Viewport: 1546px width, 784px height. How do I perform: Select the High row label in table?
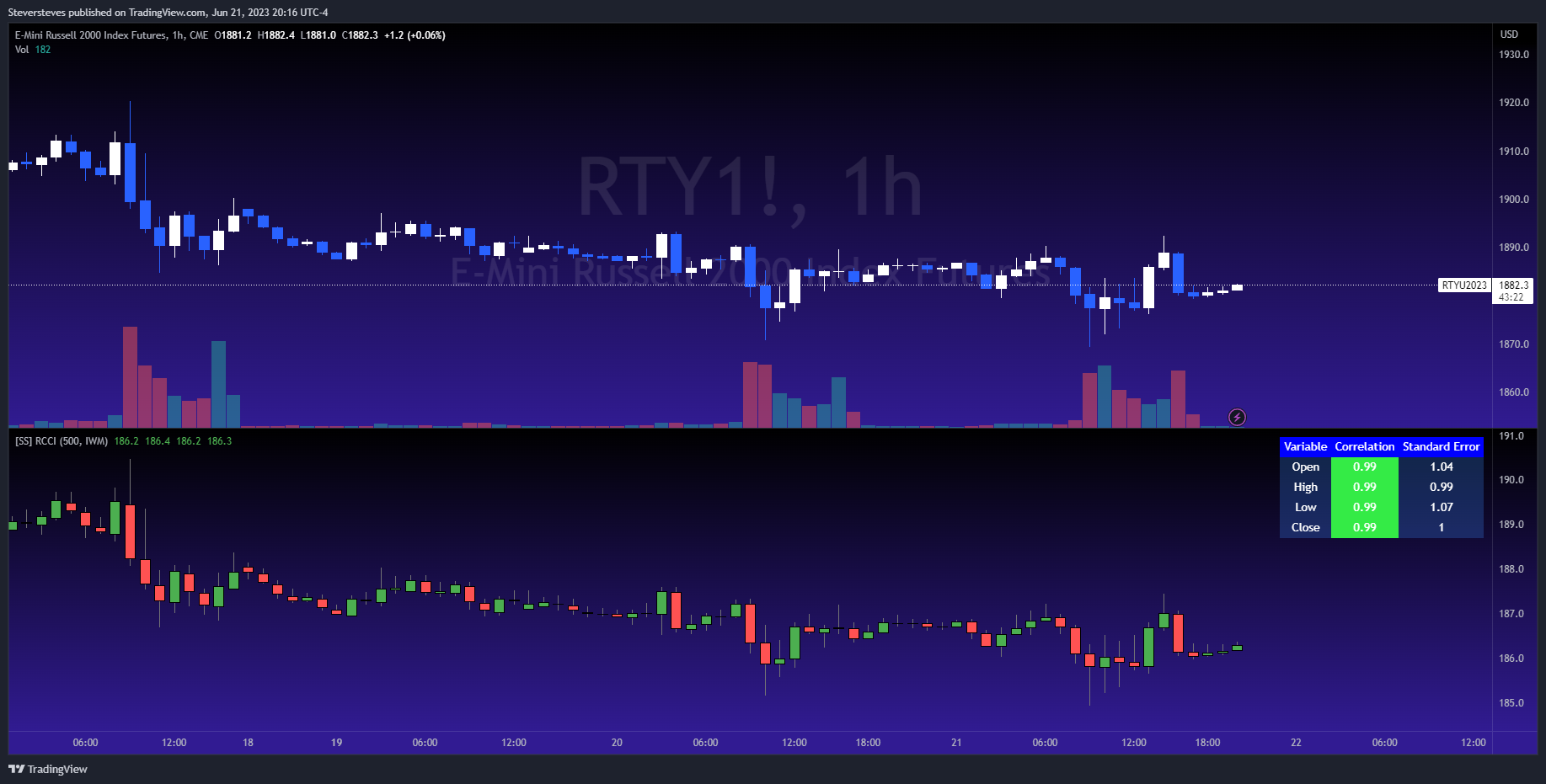[x=1305, y=487]
